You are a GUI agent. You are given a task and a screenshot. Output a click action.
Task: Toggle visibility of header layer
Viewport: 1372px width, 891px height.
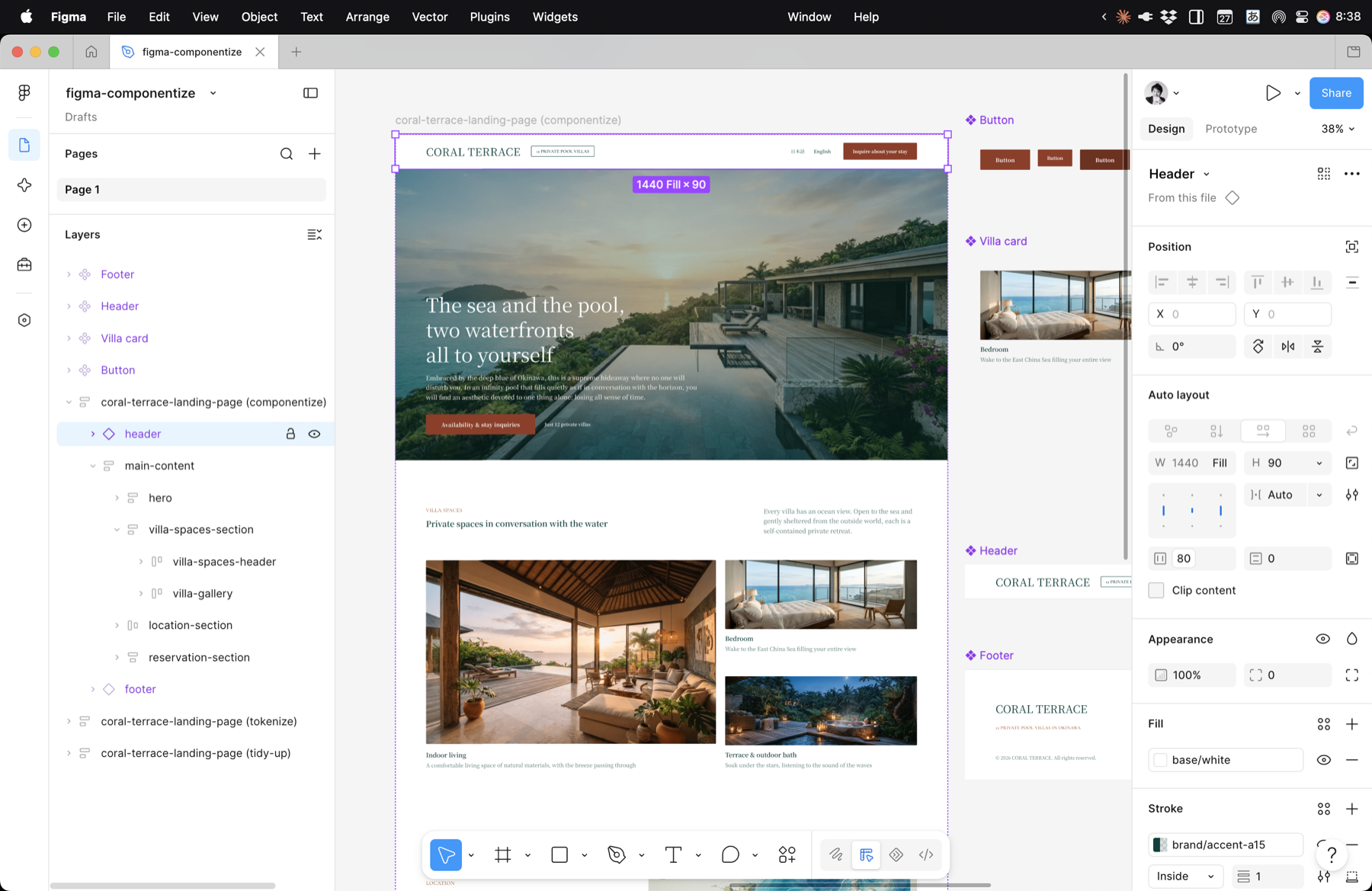click(314, 434)
